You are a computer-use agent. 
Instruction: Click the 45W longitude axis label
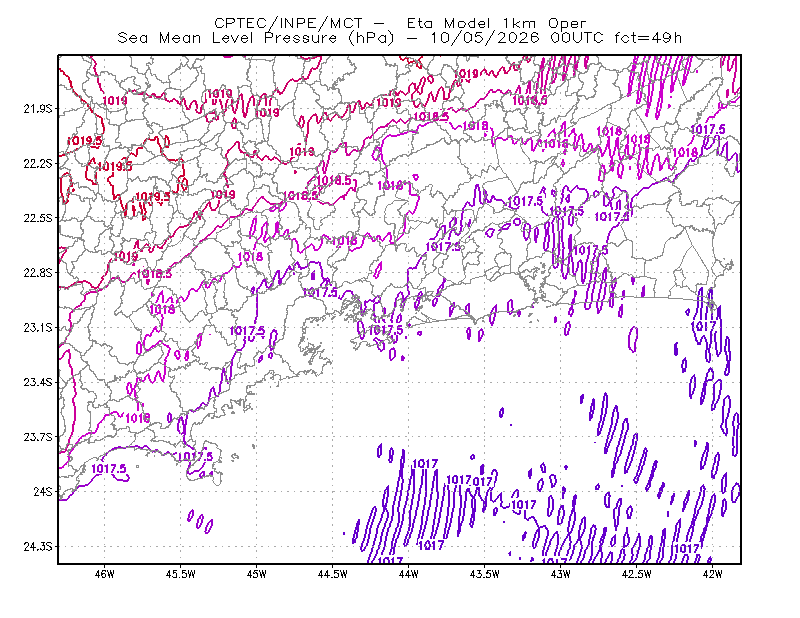(257, 574)
